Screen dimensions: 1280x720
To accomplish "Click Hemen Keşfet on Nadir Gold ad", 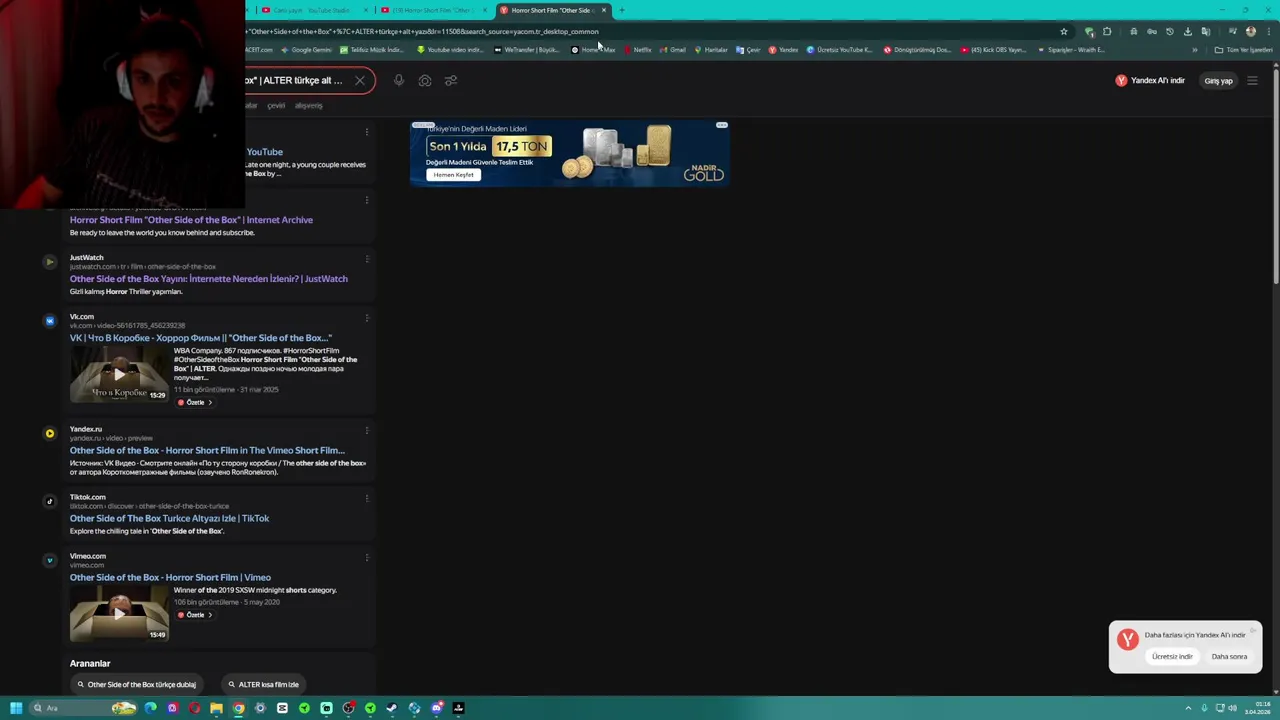I will [453, 175].
